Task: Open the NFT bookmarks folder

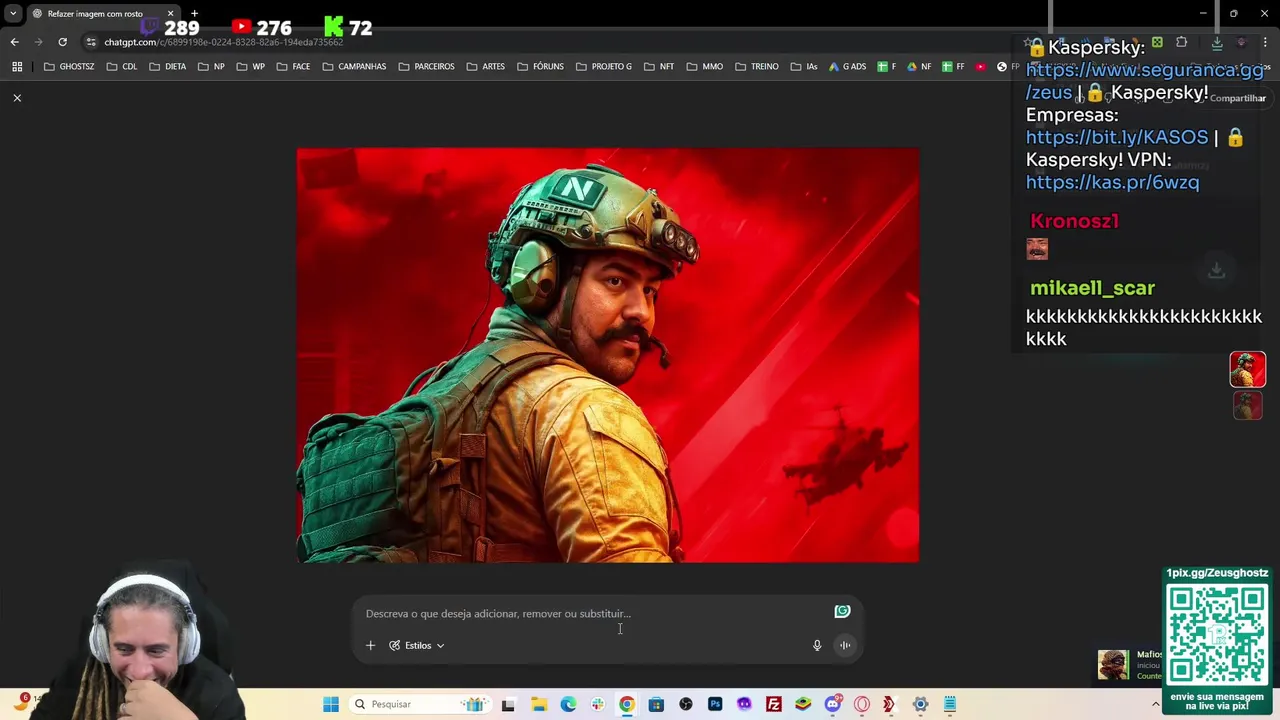Action: click(x=659, y=67)
